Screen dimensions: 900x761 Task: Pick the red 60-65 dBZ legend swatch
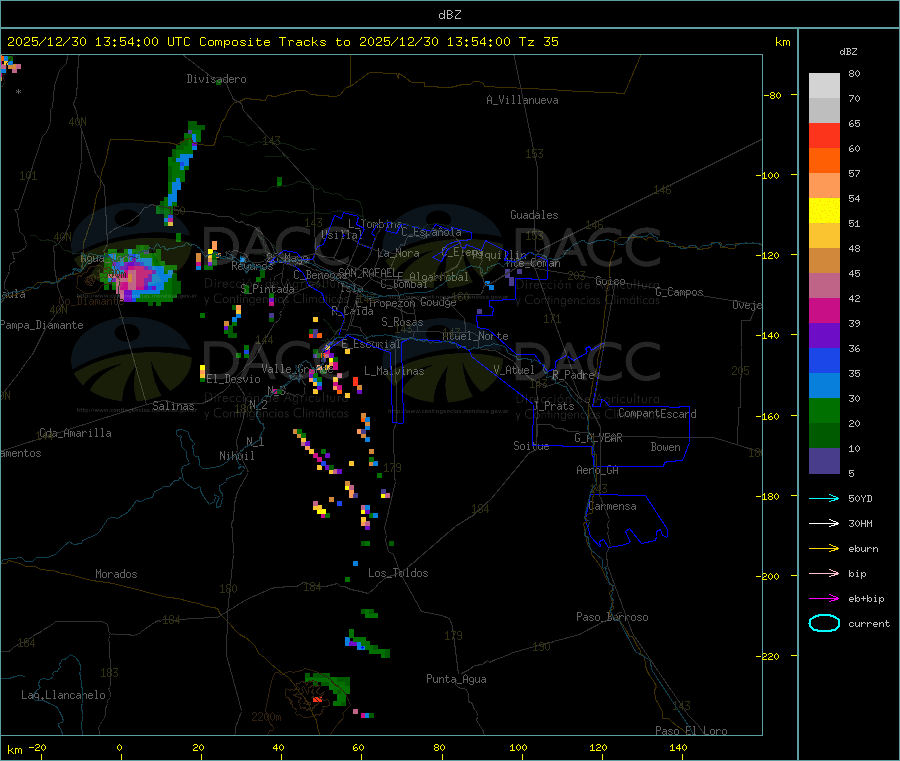pyautogui.click(x=824, y=135)
